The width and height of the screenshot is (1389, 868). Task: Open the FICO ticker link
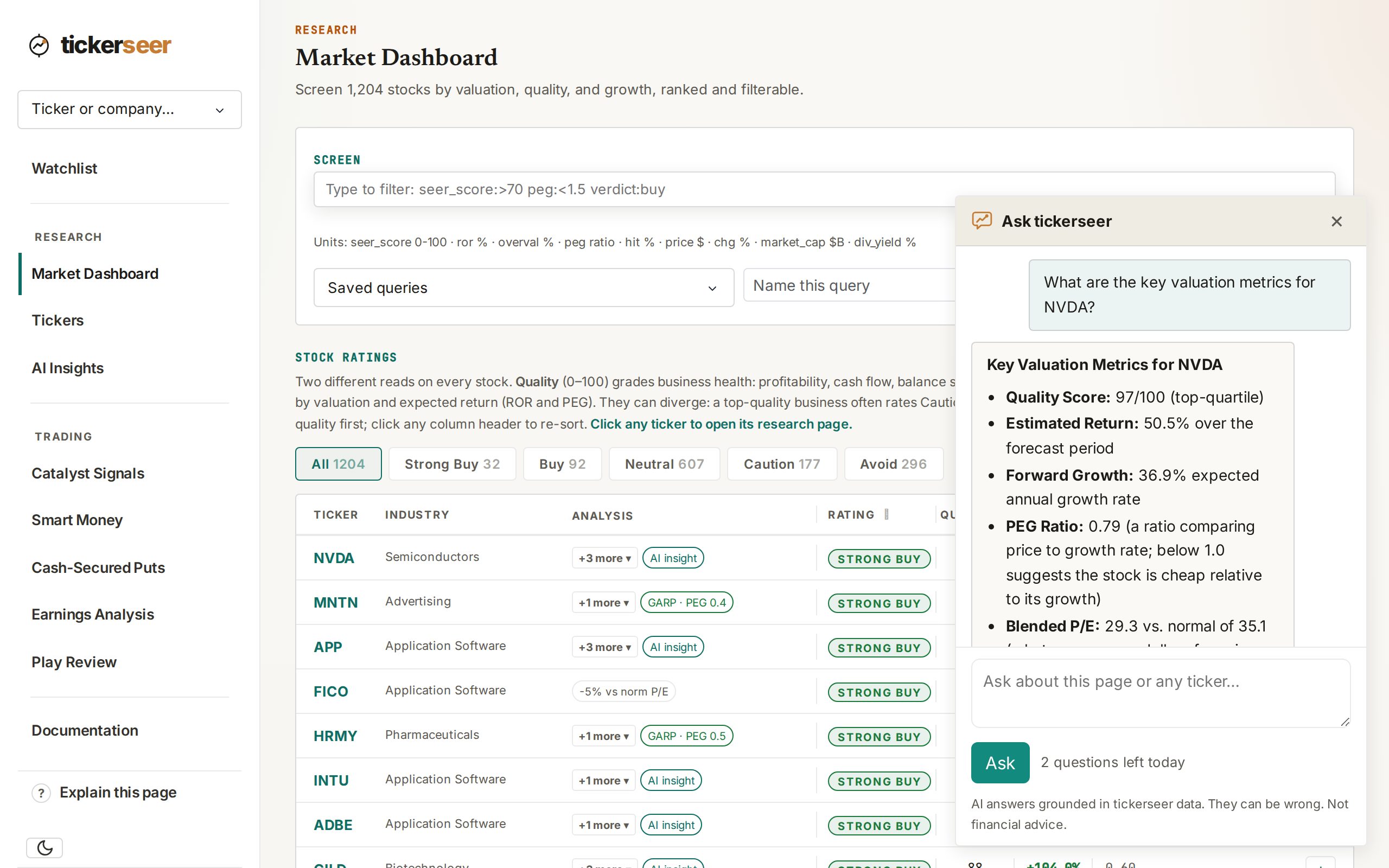330,692
